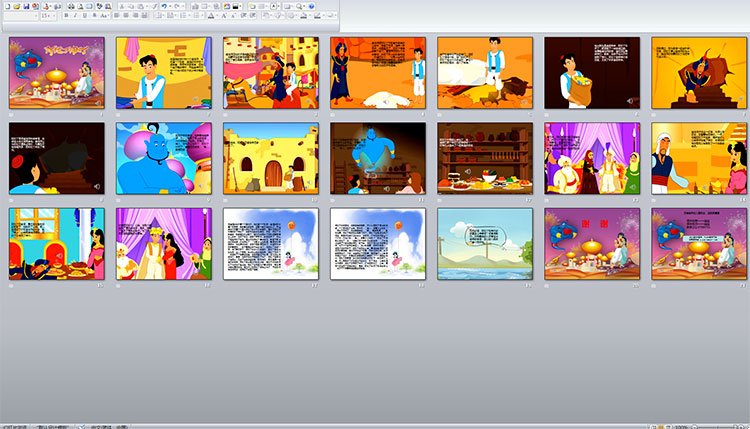Select title slide thumbnail with genie and lamps

[x=56, y=73]
